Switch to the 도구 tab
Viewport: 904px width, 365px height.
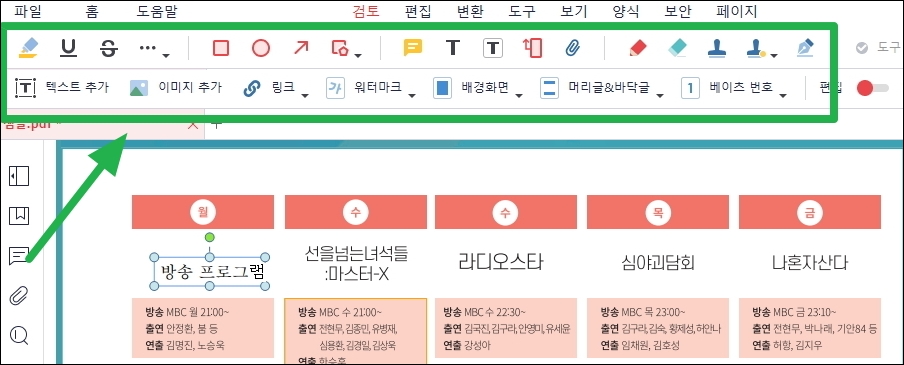[522, 12]
